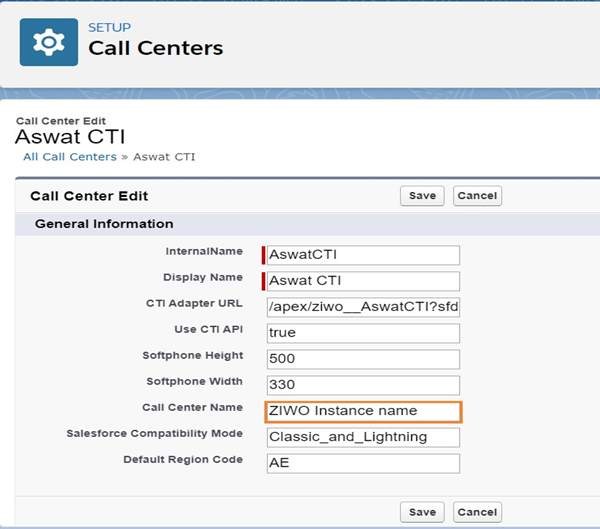
Task: Select the CTI Adapter URL field
Action: tap(363, 307)
